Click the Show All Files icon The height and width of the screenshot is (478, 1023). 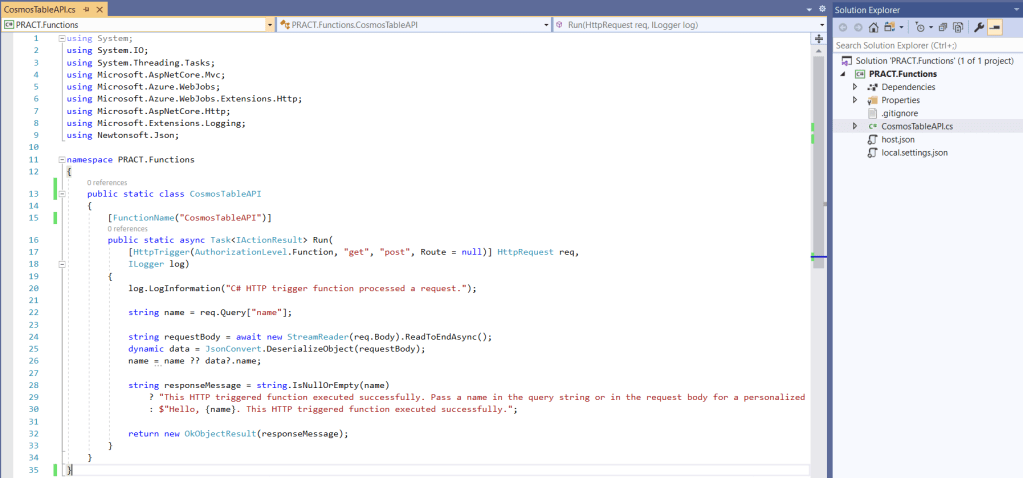point(958,27)
